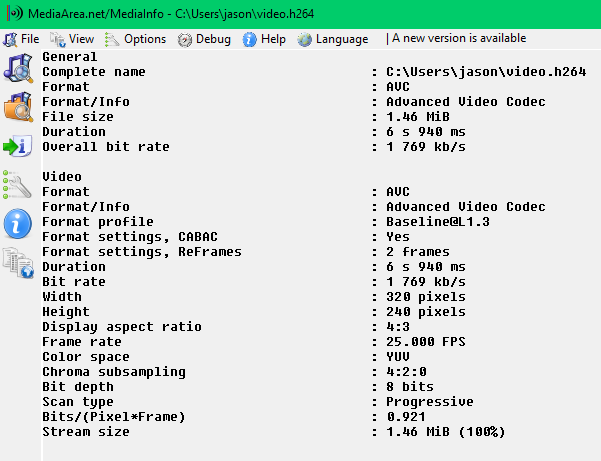
Task: Open the Help menu
Action: 264,39
